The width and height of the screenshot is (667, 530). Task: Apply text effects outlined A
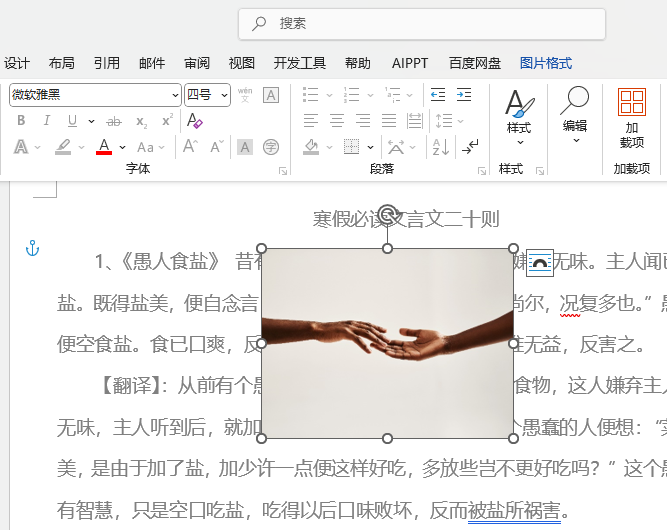click(x=21, y=147)
